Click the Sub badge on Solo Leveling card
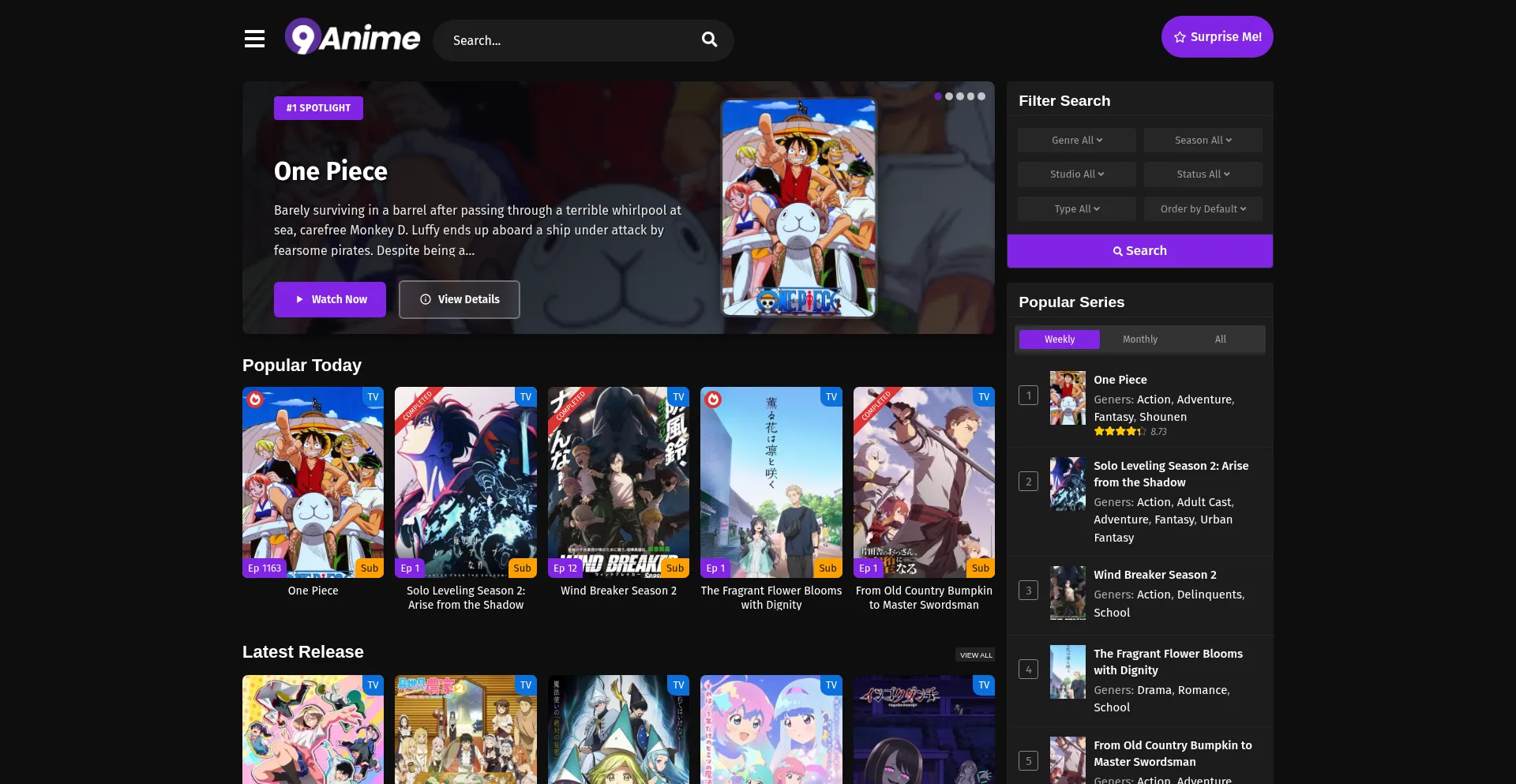 coord(522,568)
